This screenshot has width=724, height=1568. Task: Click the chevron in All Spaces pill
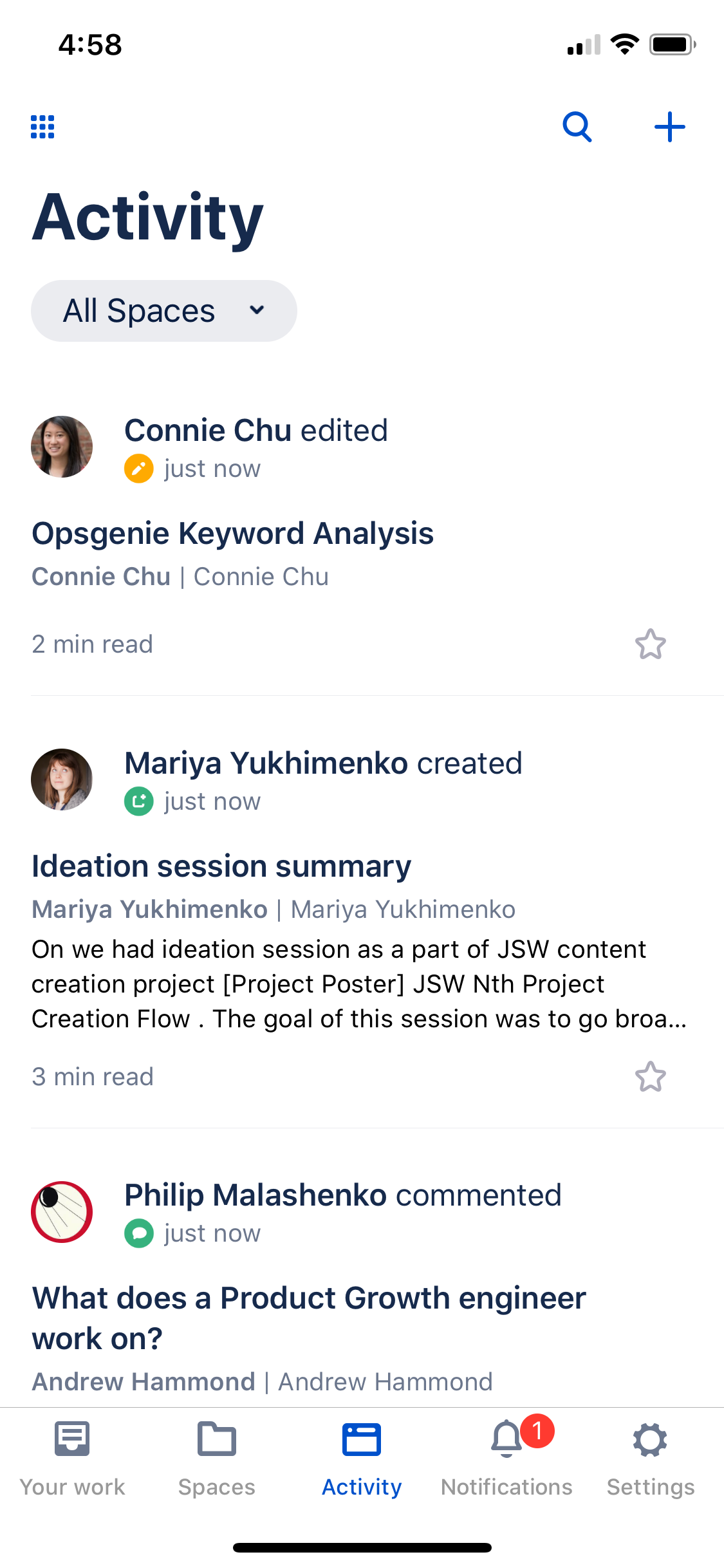[x=257, y=310]
